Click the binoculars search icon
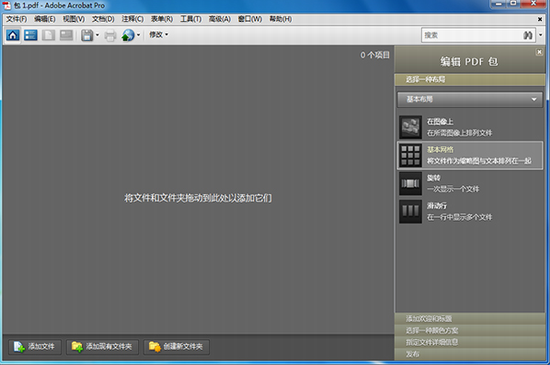 click(528, 35)
